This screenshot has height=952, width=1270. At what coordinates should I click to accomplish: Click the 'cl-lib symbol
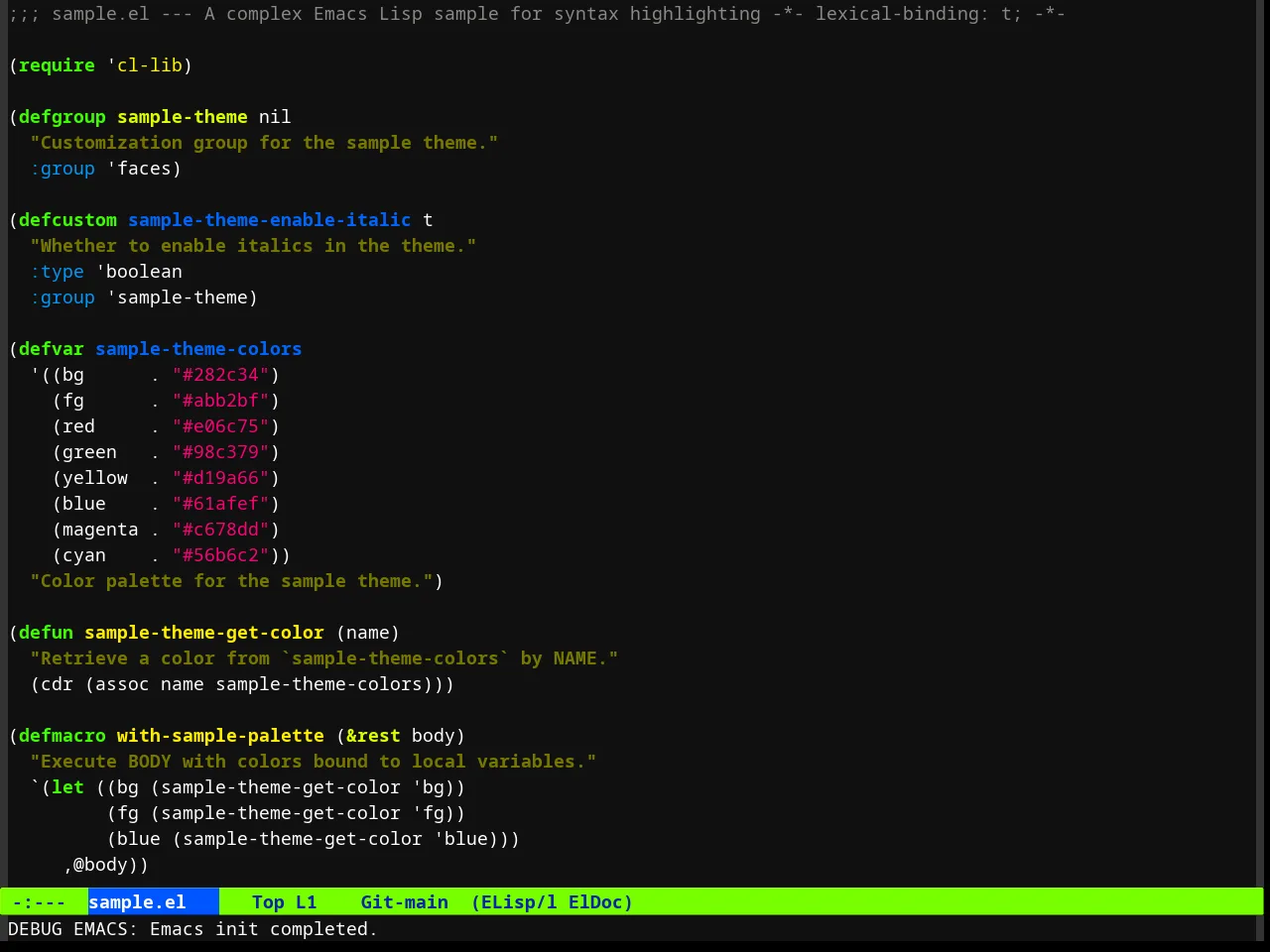144,65
